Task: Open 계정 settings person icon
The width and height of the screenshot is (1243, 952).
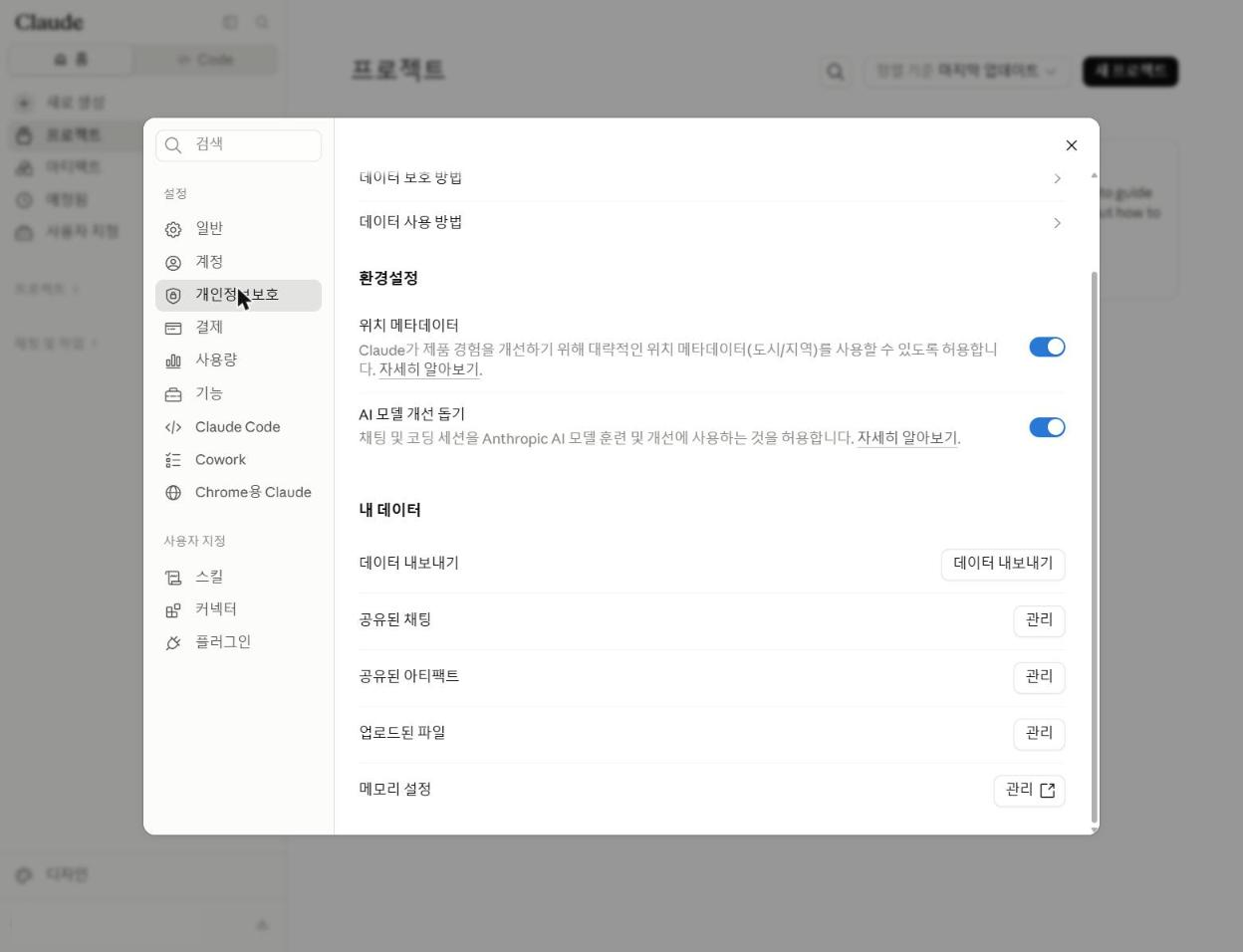Action: (x=173, y=263)
